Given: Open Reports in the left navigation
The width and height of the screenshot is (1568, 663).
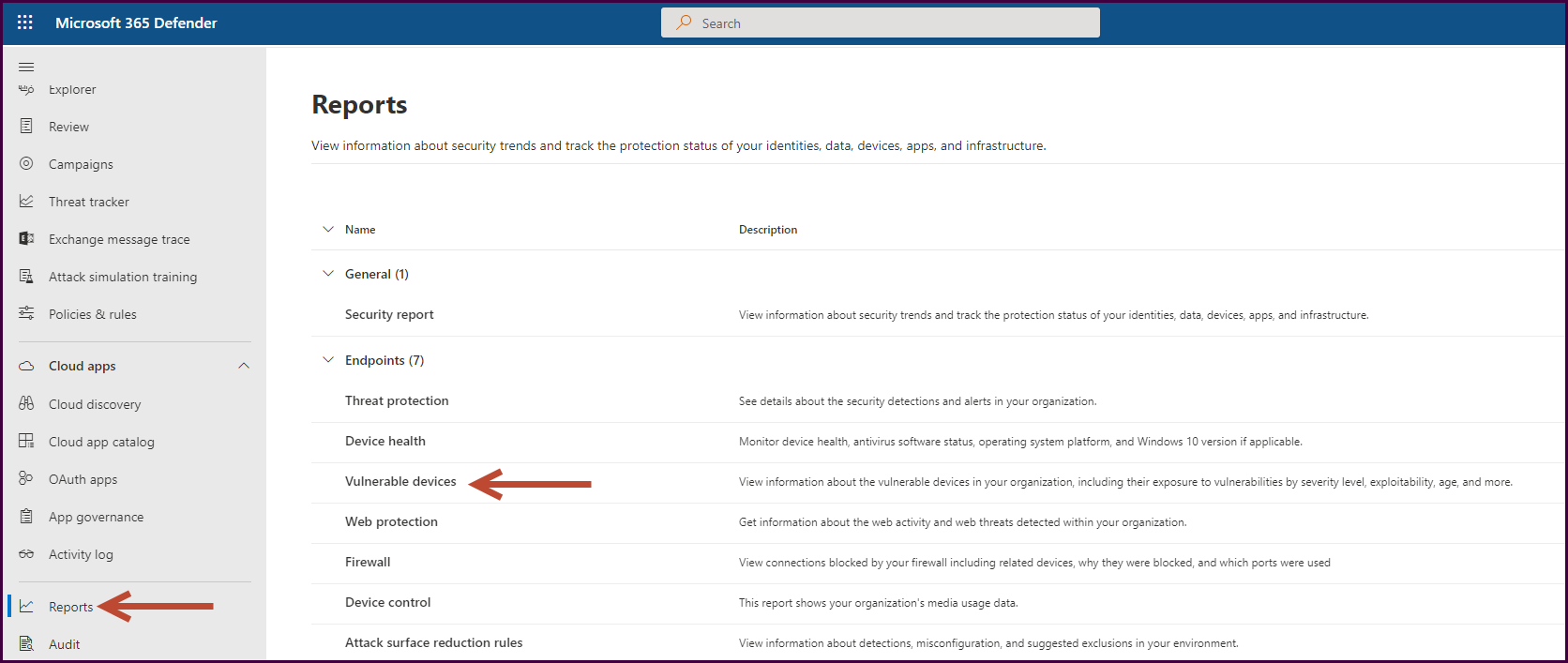Looking at the screenshot, I should click(70, 607).
